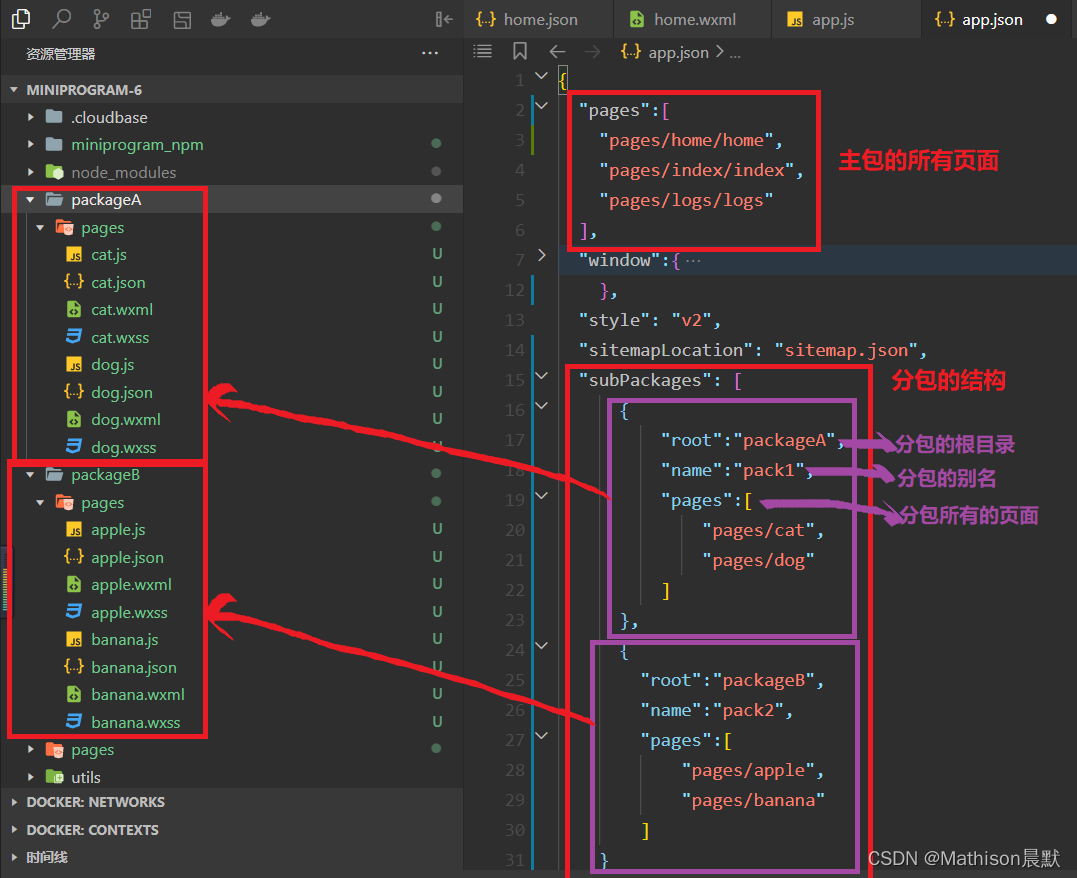Fold the subPackages array at line 15

point(541,376)
